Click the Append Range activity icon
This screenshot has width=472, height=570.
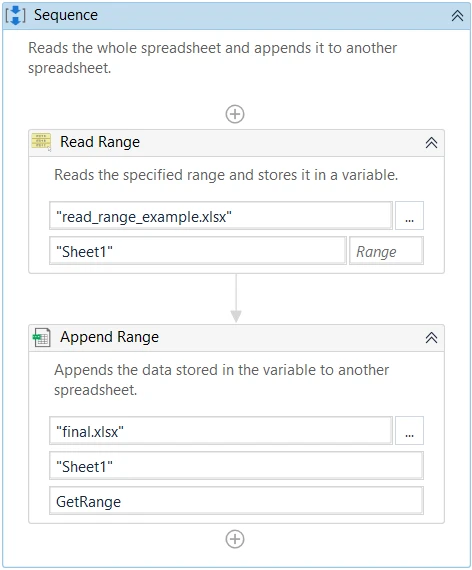pos(42,337)
